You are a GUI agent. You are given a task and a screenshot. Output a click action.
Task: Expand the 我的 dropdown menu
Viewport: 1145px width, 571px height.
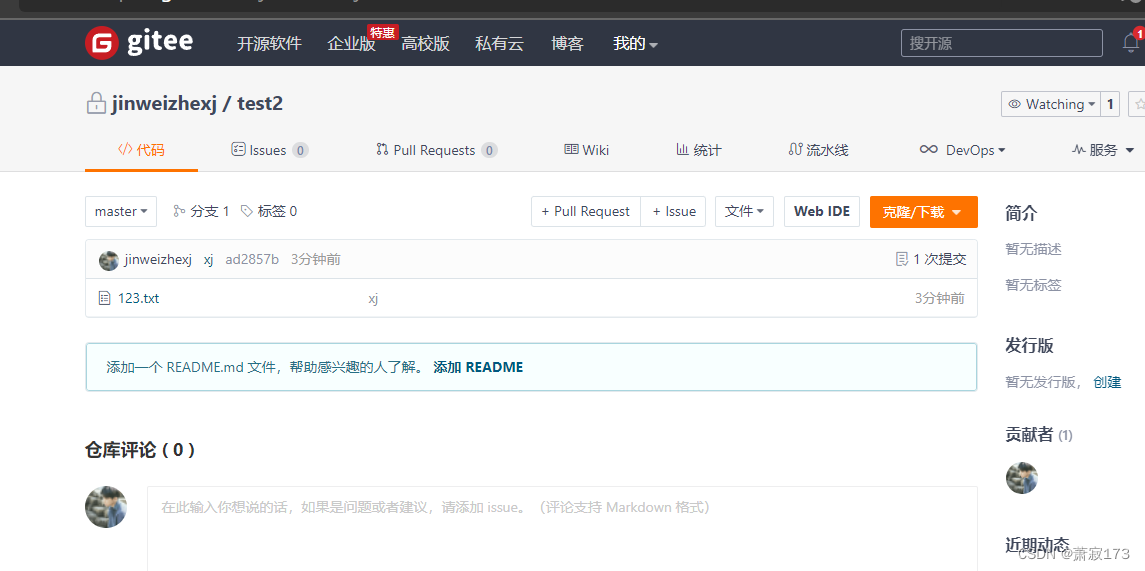click(635, 44)
